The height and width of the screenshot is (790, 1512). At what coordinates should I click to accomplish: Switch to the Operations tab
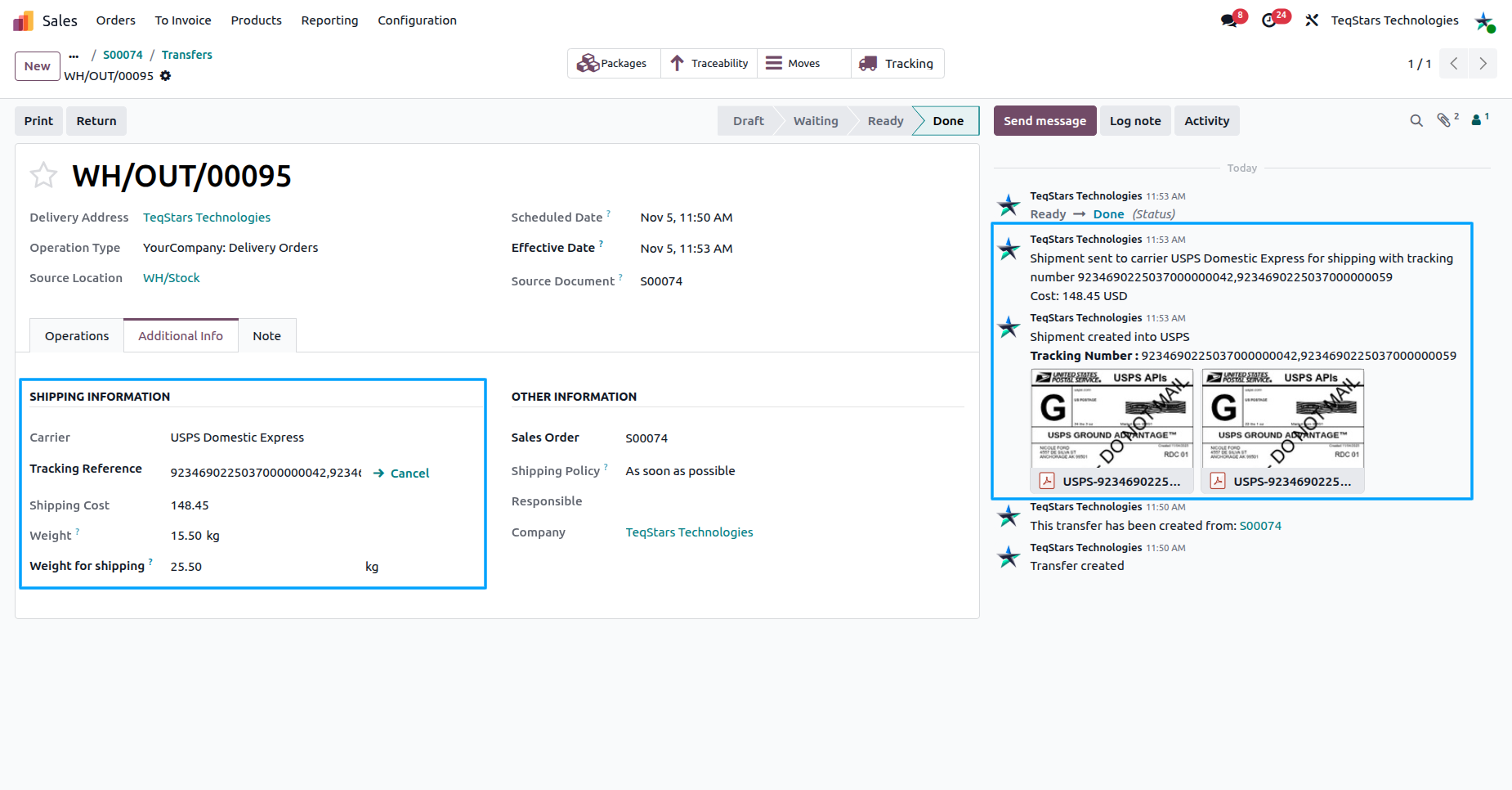(x=77, y=336)
